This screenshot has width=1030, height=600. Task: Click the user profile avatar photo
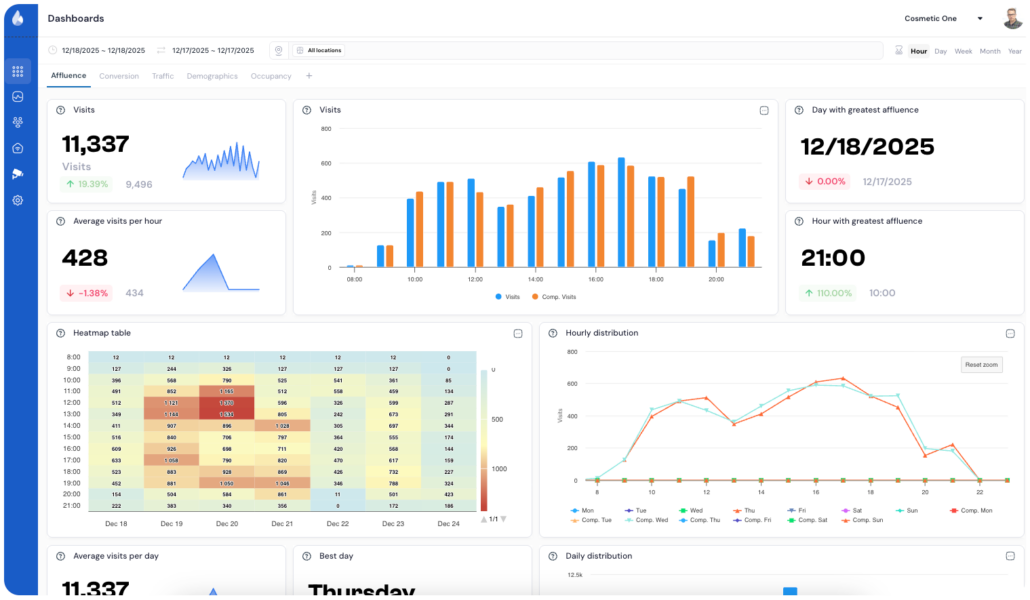pyautogui.click(x=1010, y=18)
